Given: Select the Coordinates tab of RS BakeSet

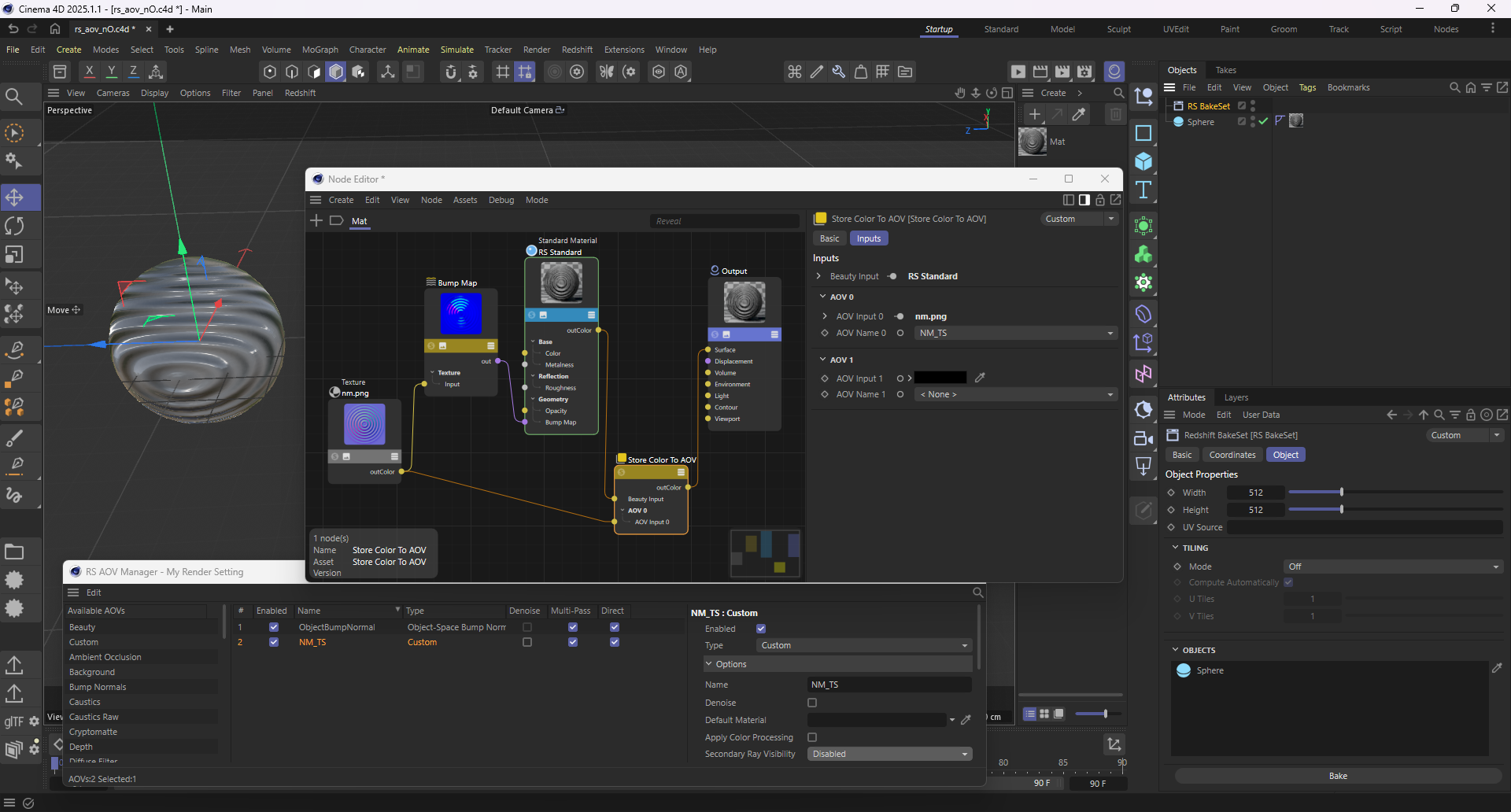Looking at the screenshot, I should click(x=1232, y=455).
